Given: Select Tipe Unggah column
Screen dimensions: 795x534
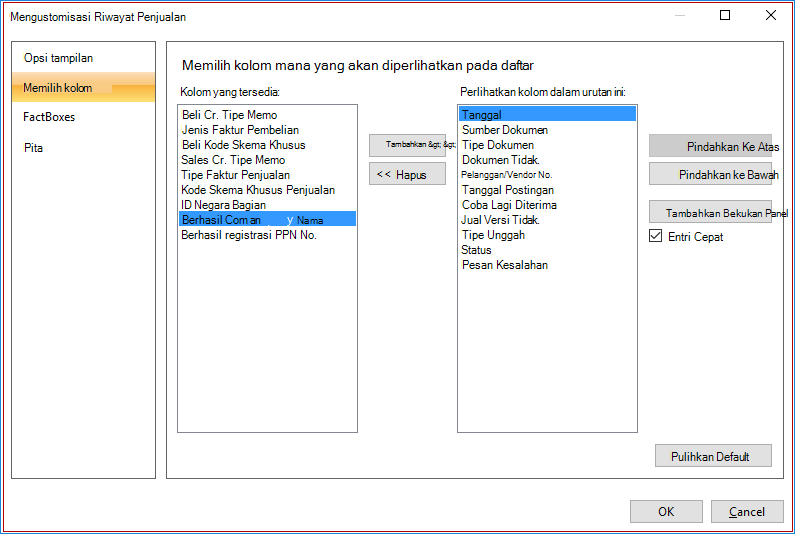Looking at the screenshot, I should (547, 235).
